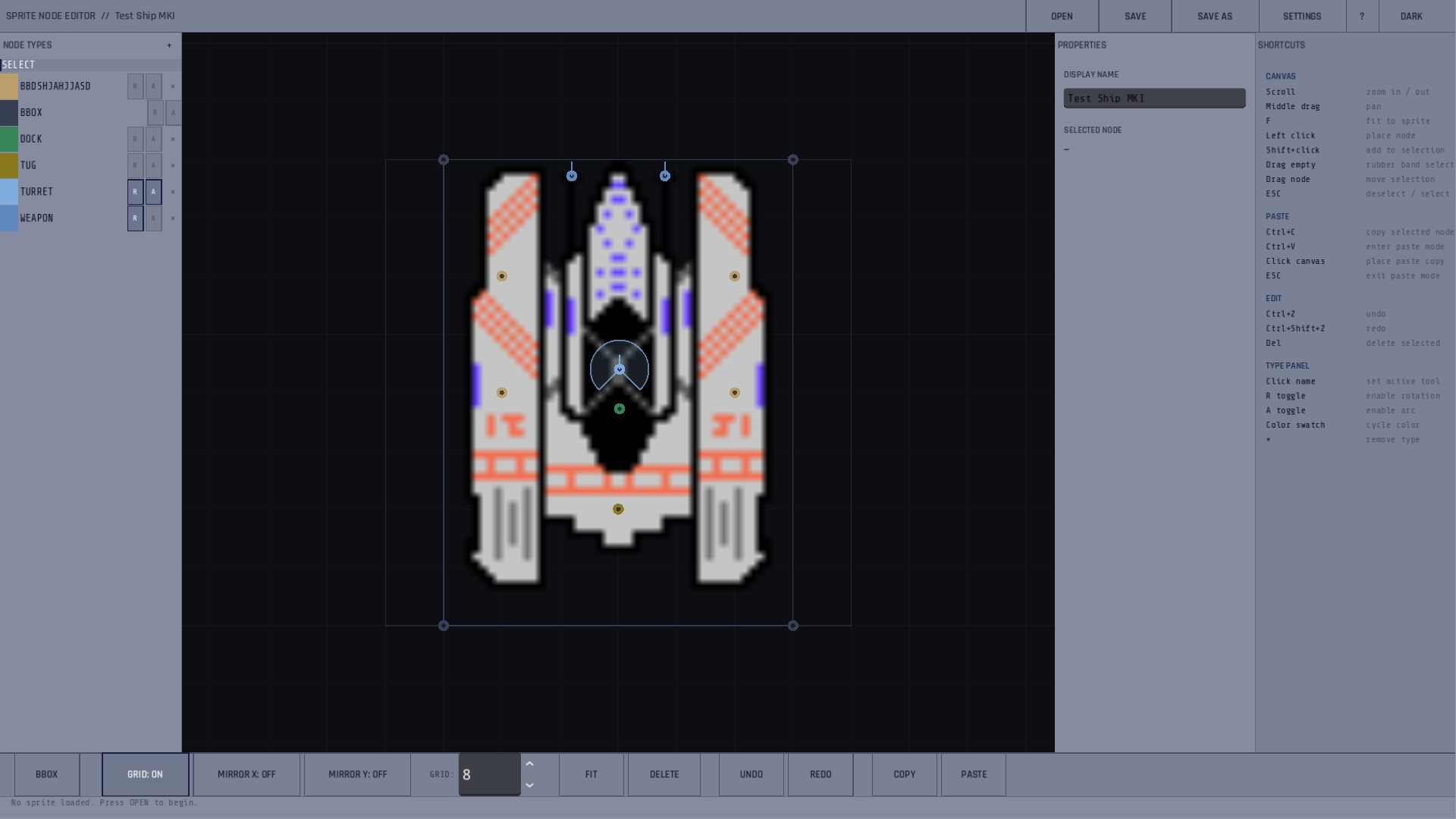Viewport: 1456px width, 819px height.
Task: Select the olive tug node on ship
Action: (618, 510)
